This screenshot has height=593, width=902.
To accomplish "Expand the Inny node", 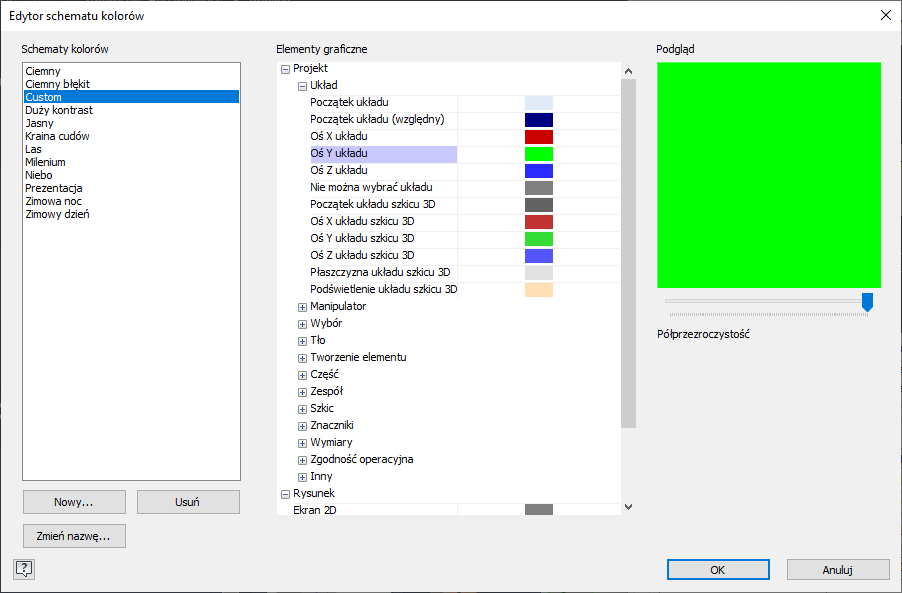I will tap(302, 477).
